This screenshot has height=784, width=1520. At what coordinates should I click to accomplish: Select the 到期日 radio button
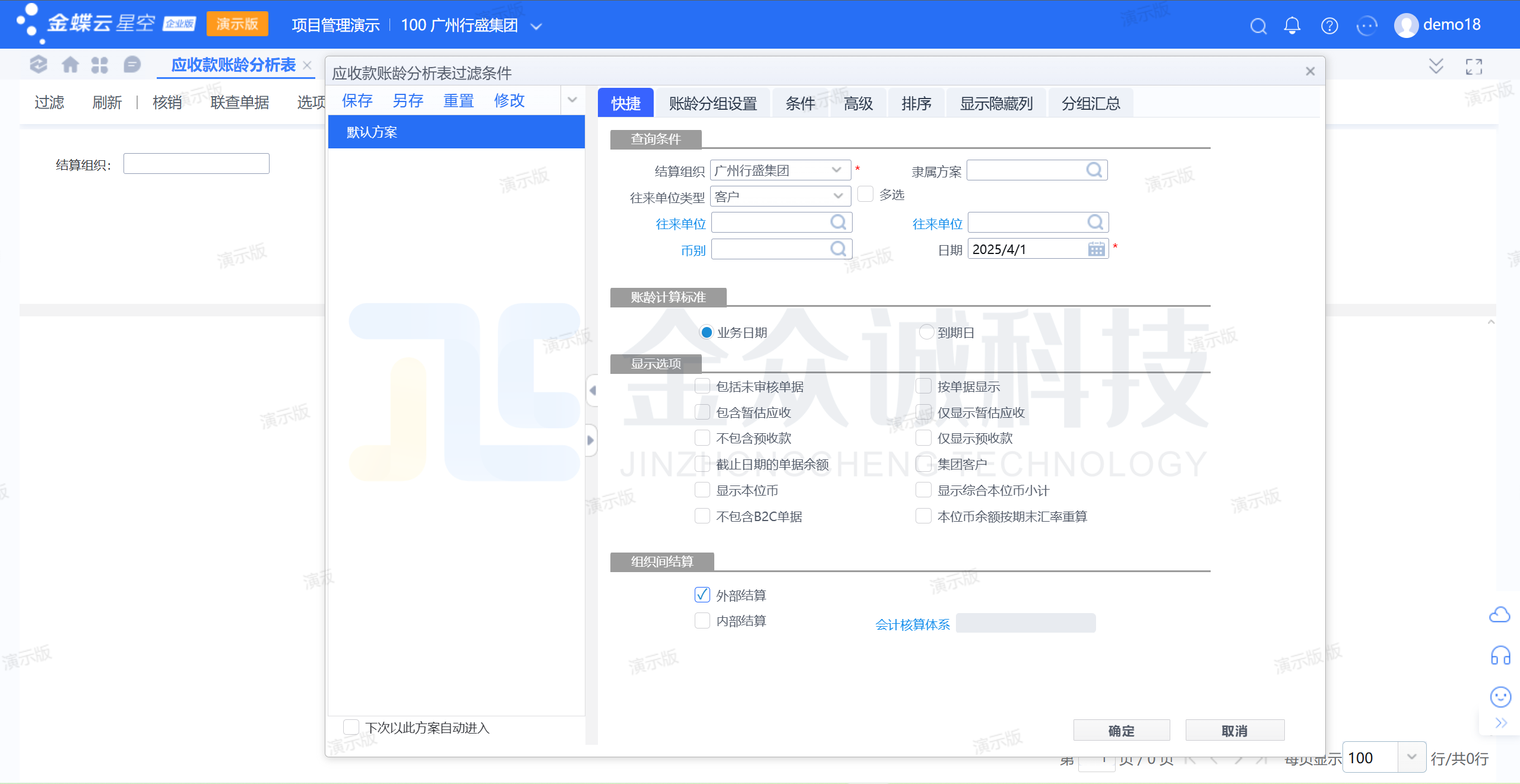coord(926,332)
